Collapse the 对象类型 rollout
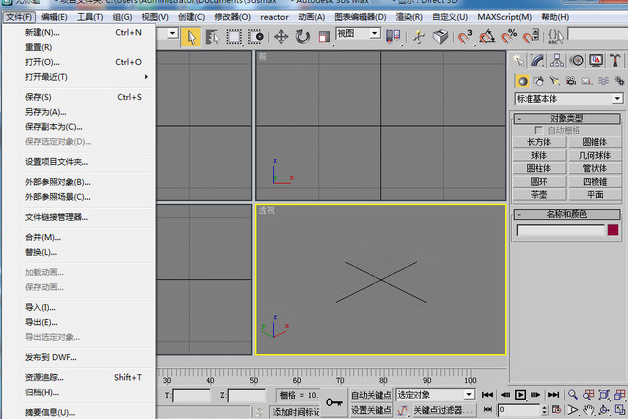 tap(567, 119)
